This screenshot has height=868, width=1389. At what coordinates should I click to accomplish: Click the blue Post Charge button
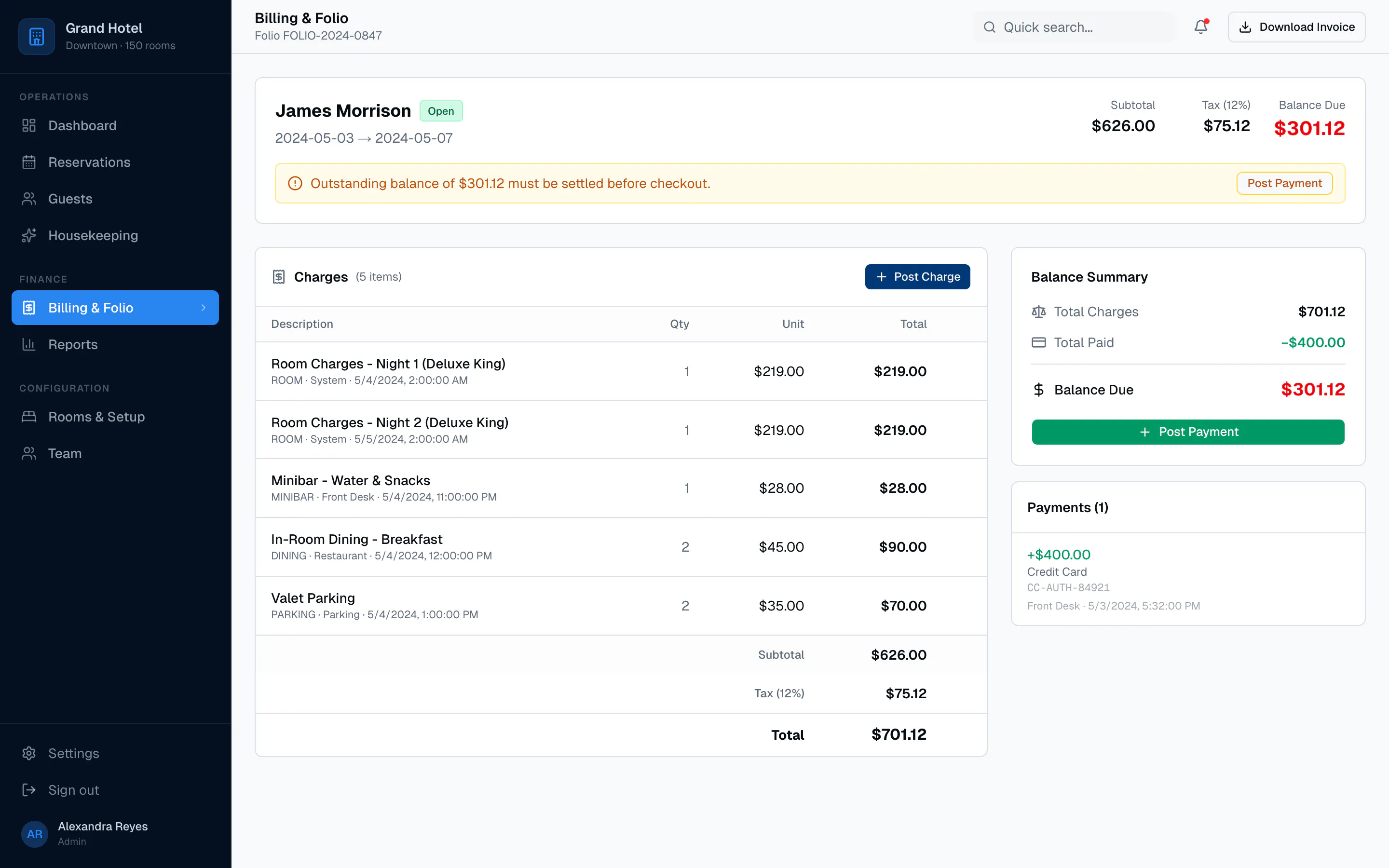pyautogui.click(x=917, y=277)
